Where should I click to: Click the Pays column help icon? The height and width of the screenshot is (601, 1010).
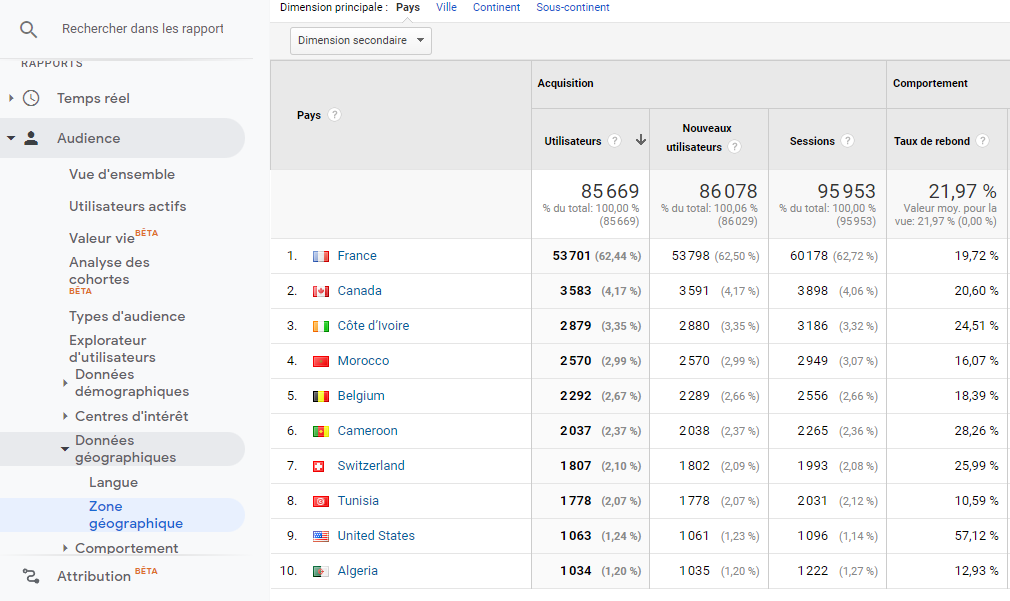(335, 115)
